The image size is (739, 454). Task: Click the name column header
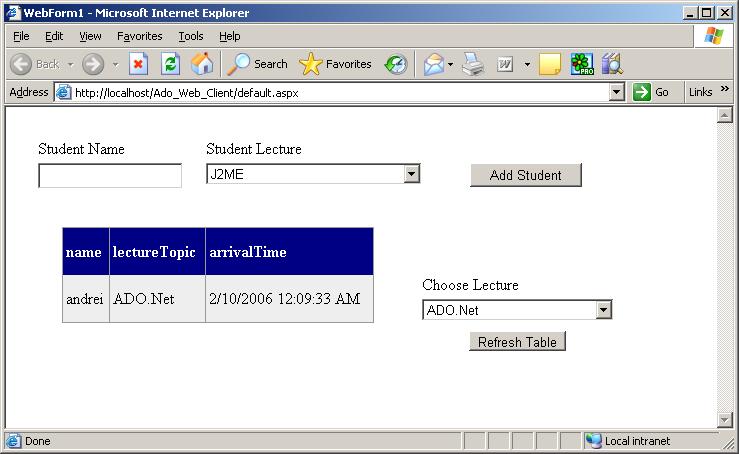click(x=86, y=252)
